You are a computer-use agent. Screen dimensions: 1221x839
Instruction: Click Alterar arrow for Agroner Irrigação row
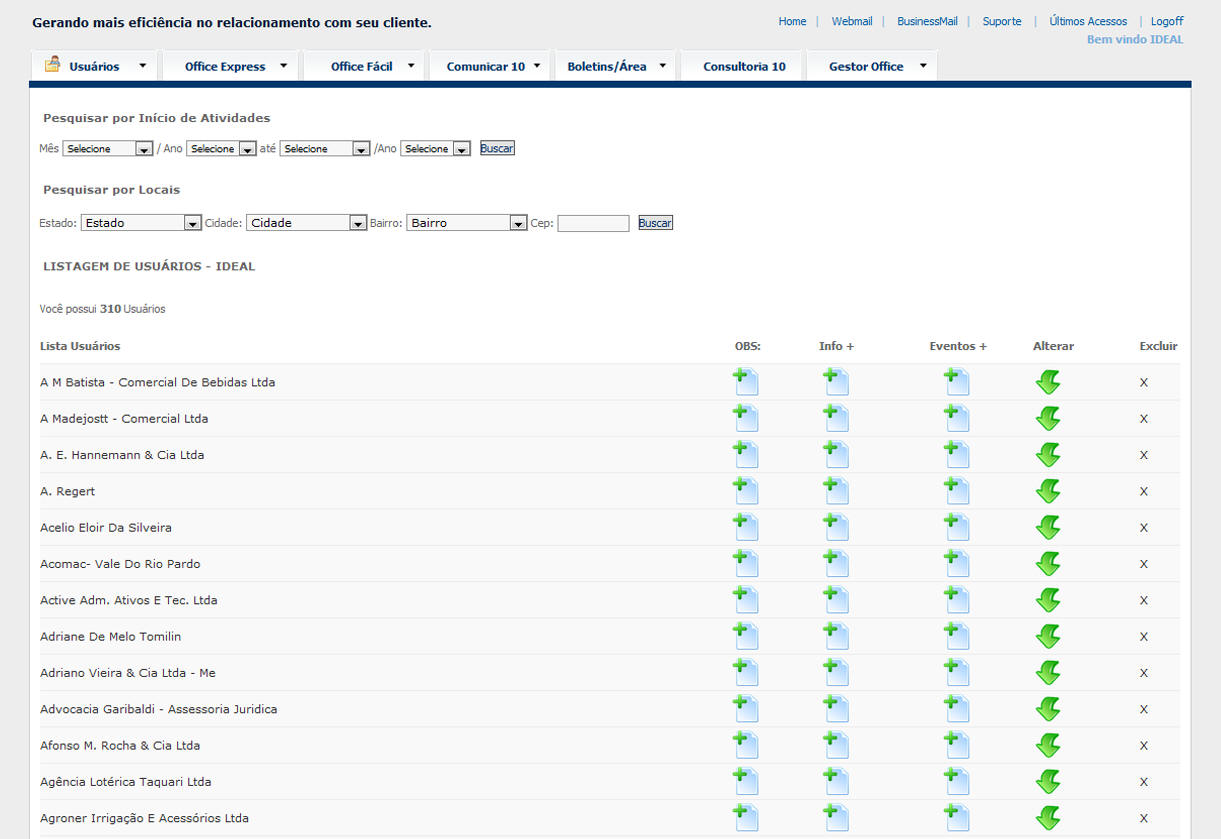[1048, 818]
